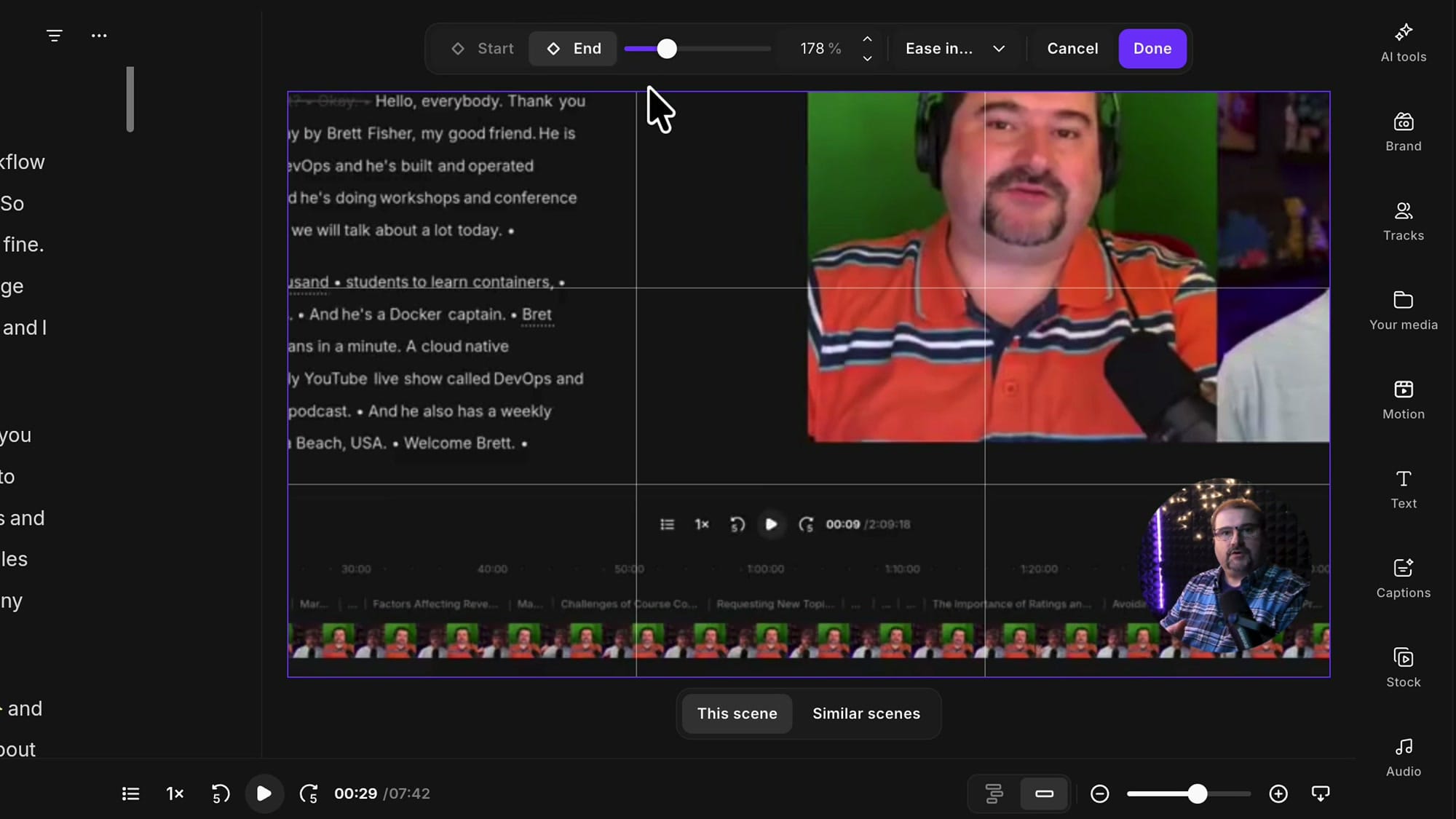The height and width of the screenshot is (819, 1456).
Task: Open the Text panel
Action: pyautogui.click(x=1403, y=490)
